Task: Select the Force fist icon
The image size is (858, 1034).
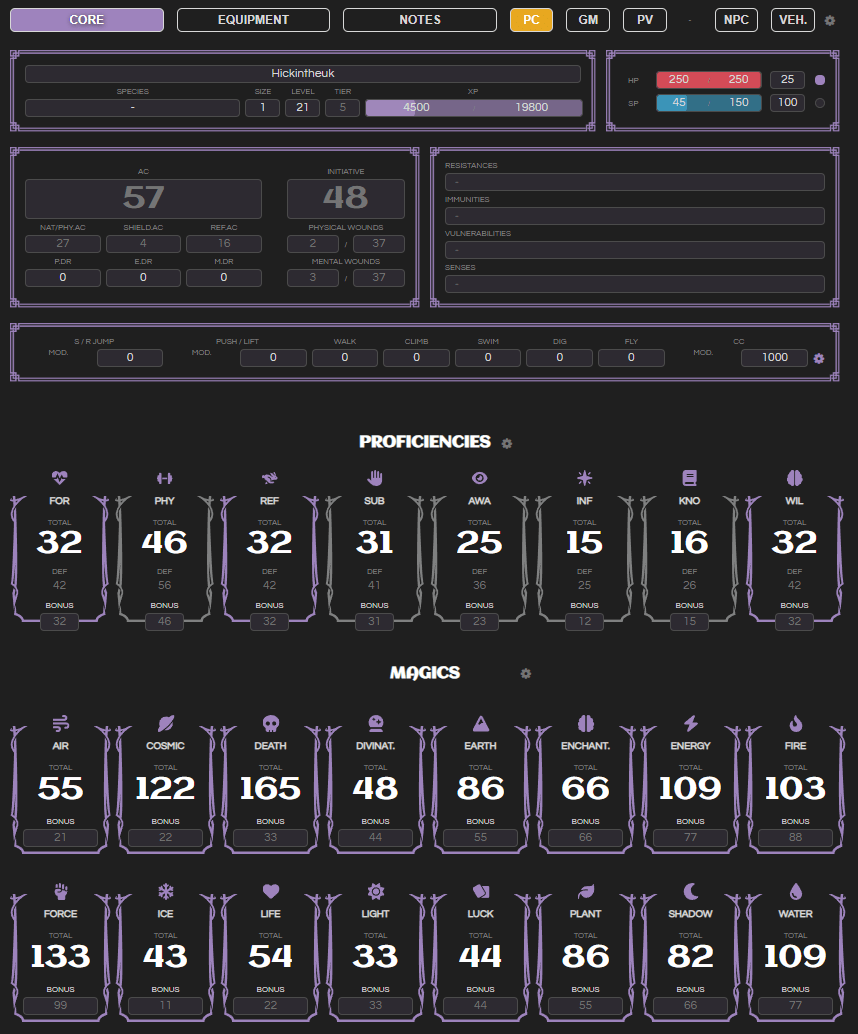Action: point(60,890)
